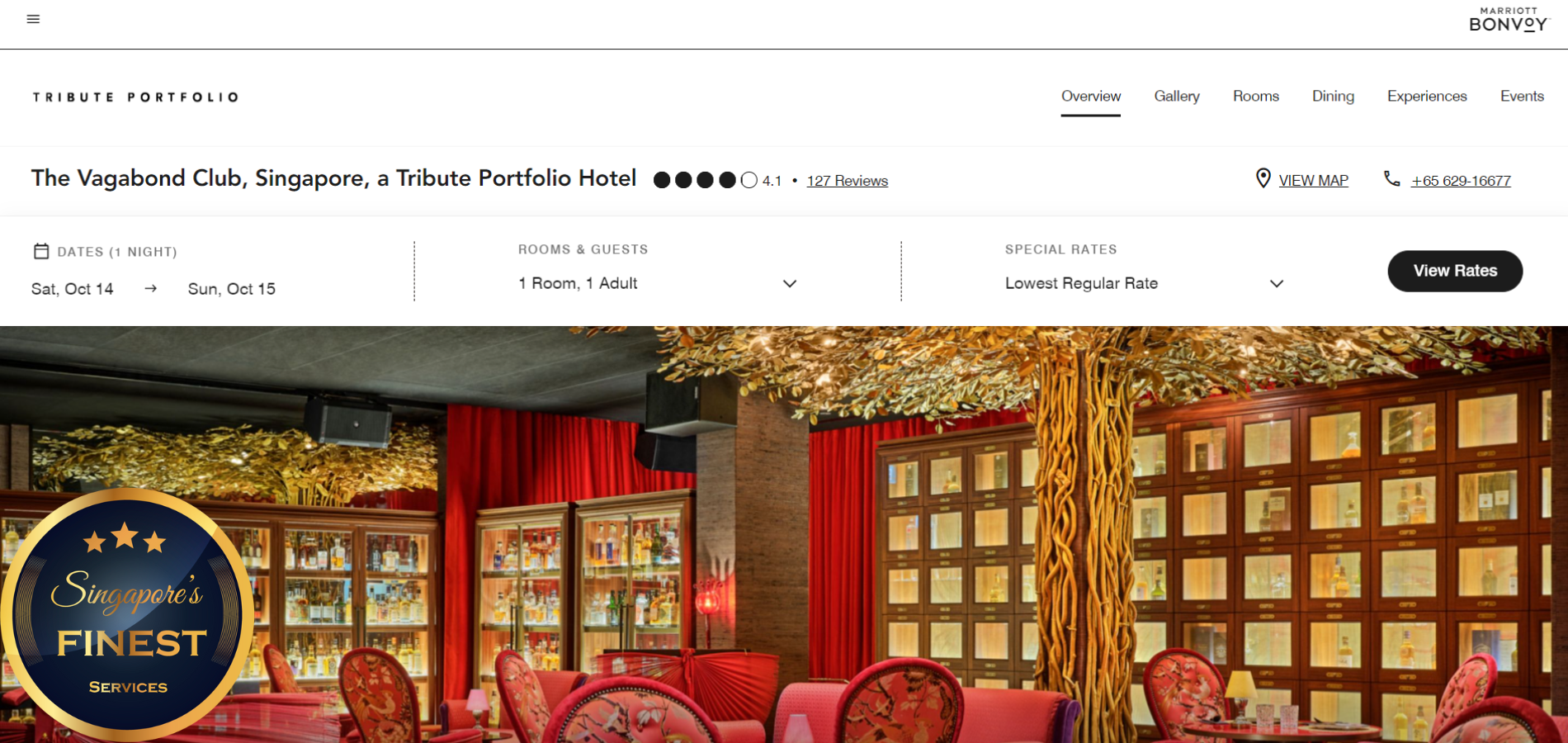The width and height of the screenshot is (1568, 743).
Task: Switch to the Dining tab
Action: coord(1333,96)
